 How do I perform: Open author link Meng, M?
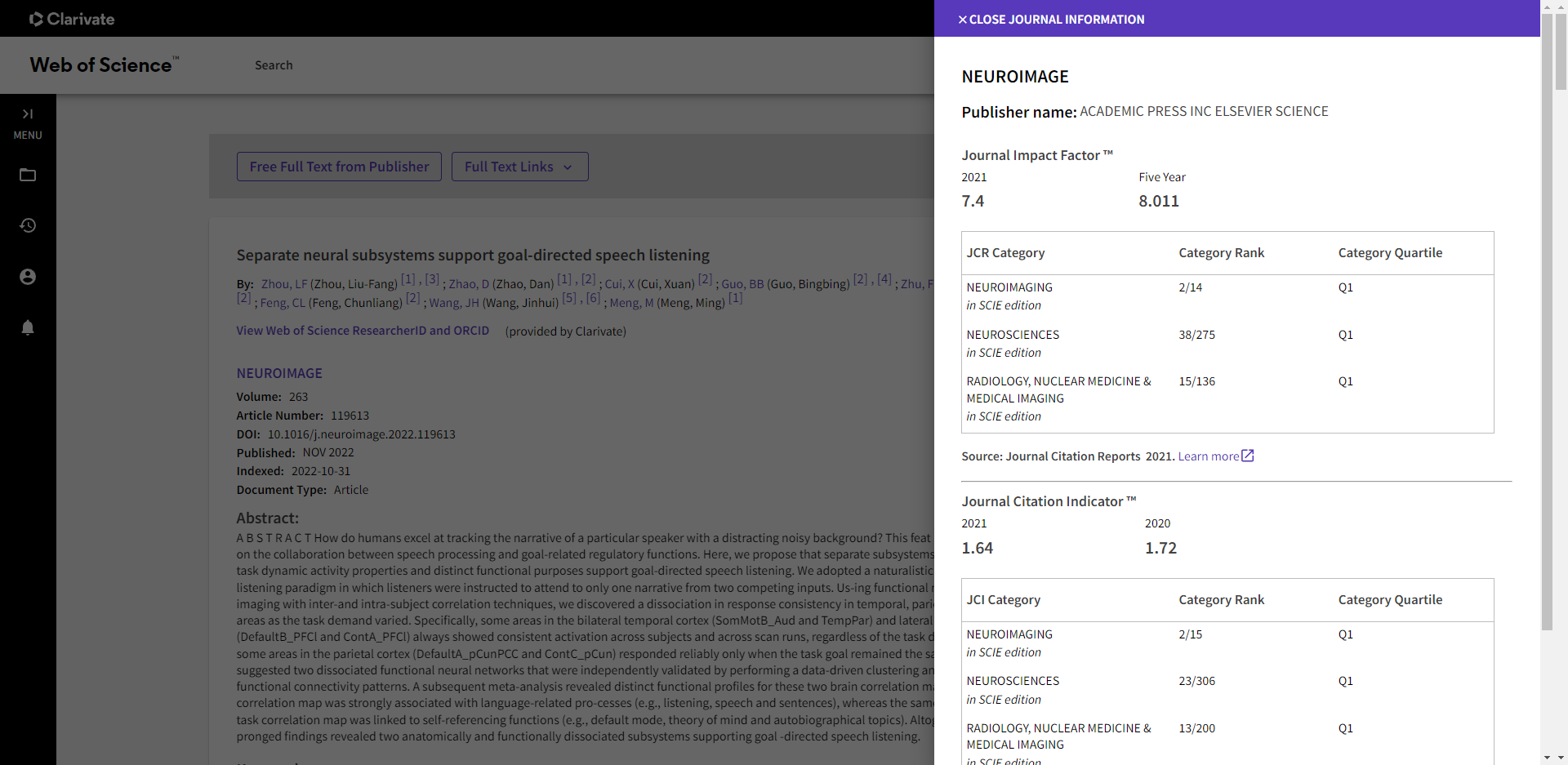click(x=631, y=303)
